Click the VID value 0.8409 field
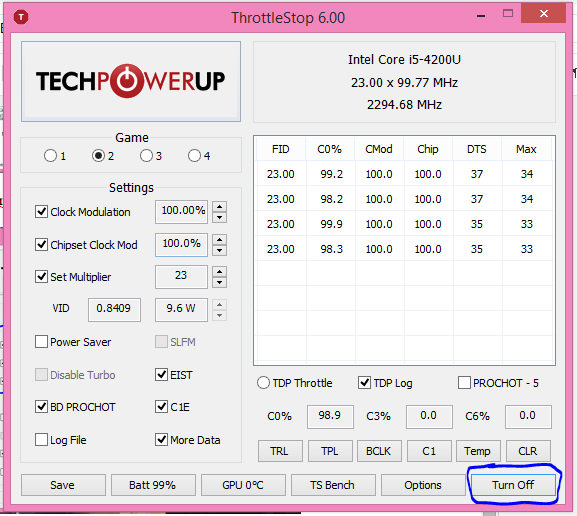This screenshot has width=577, height=516. coord(114,310)
